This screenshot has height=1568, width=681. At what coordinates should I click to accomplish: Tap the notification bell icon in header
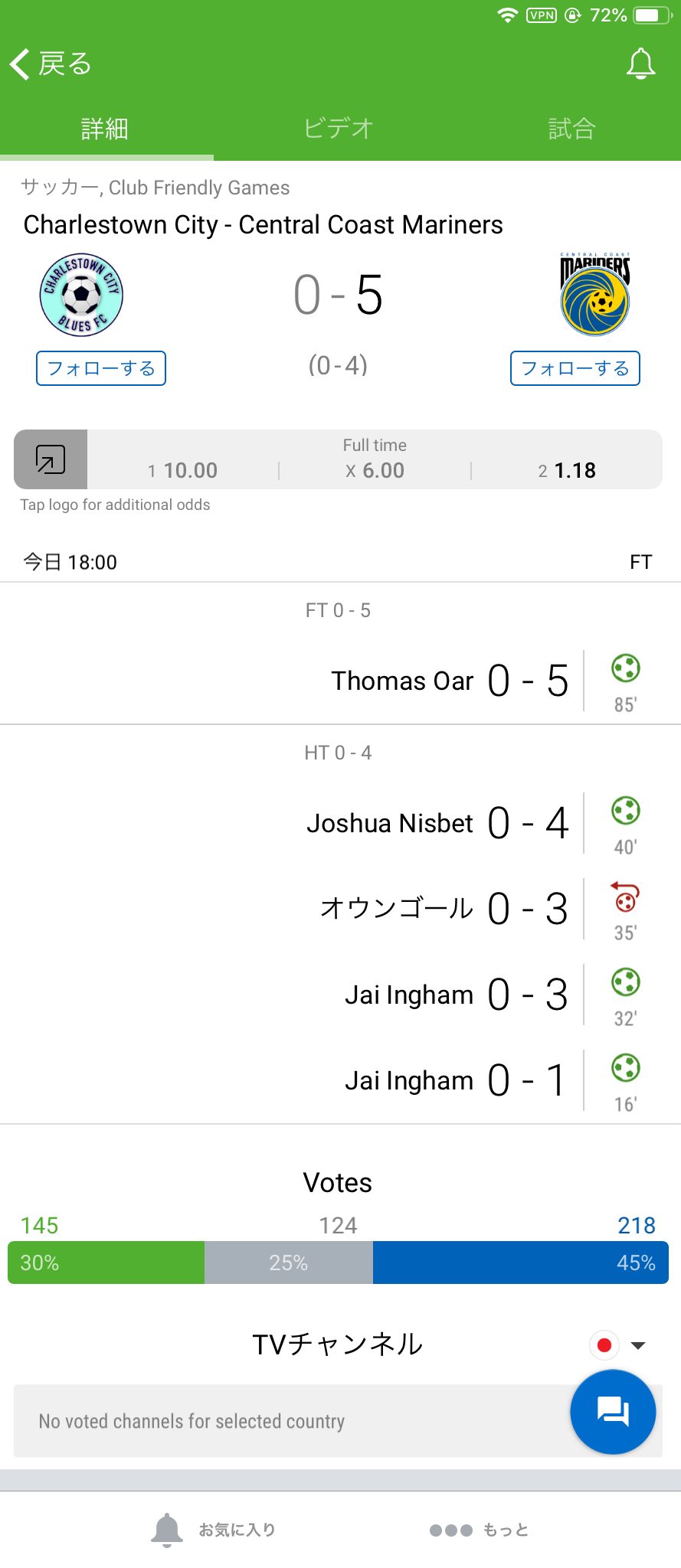(640, 64)
